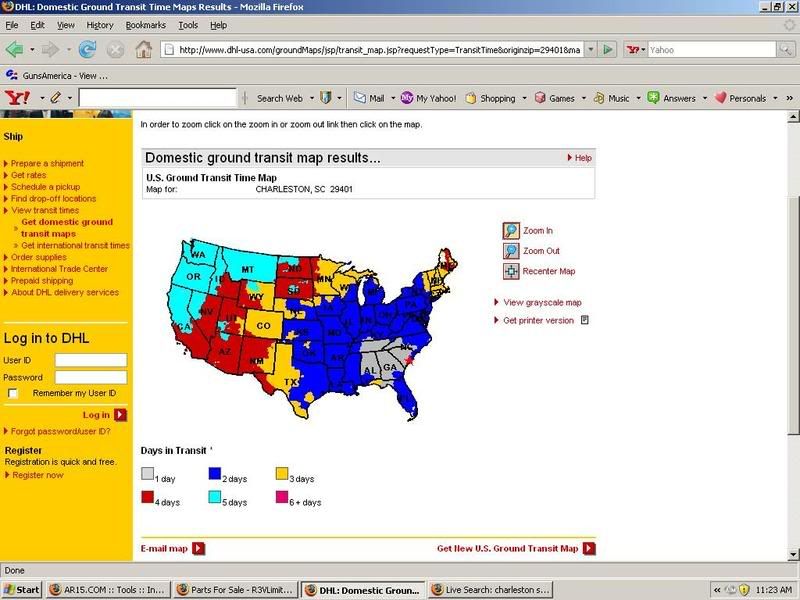Expand the Shopping dropdown arrow

click(524, 98)
